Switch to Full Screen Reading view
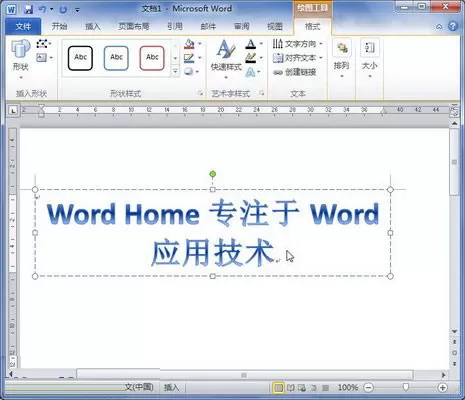The image size is (465, 400). coord(291,387)
